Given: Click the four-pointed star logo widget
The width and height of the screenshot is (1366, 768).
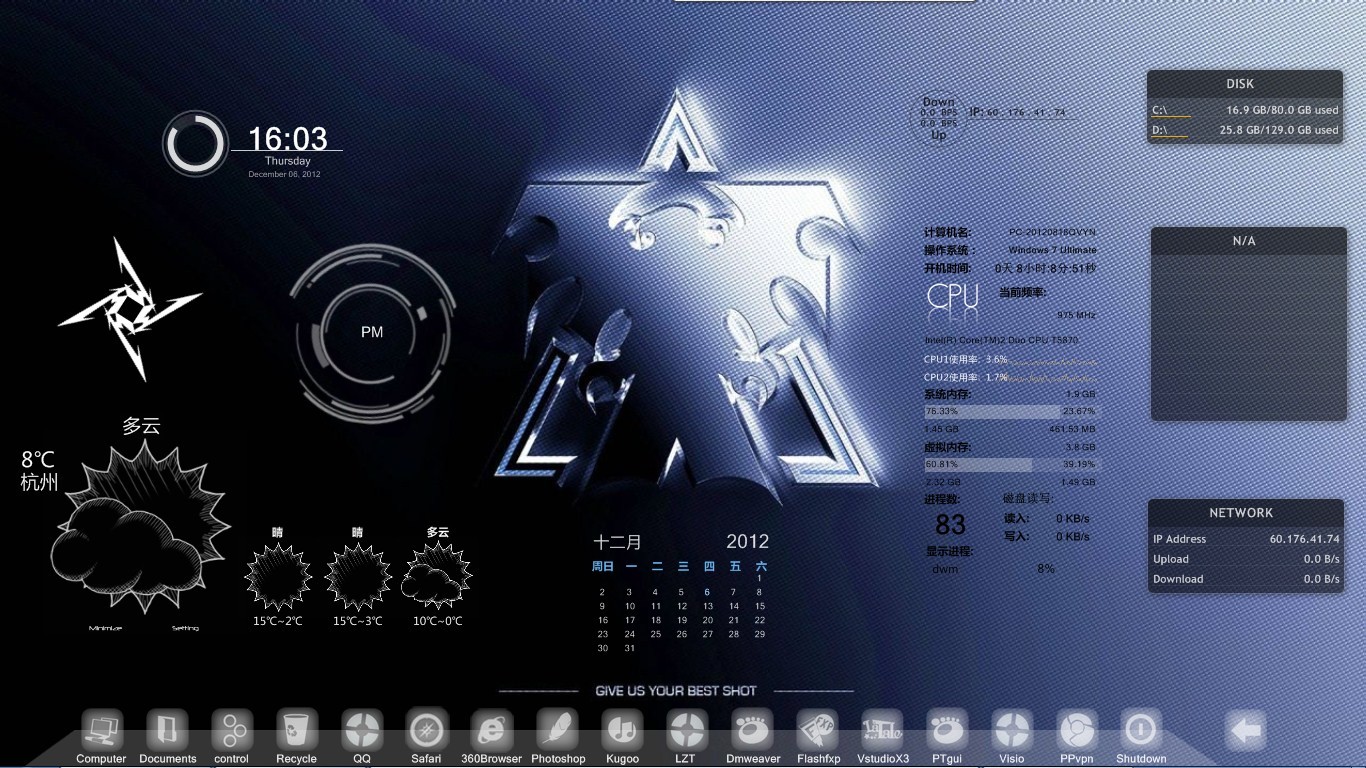Looking at the screenshot, I should click(x=130, y=309).
